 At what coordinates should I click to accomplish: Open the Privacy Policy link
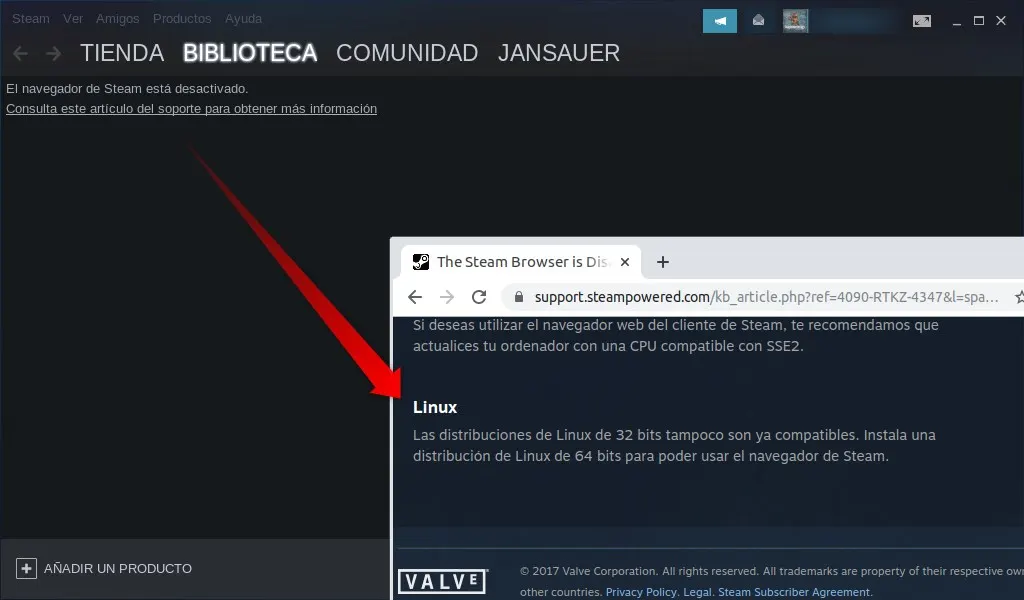[640, 592]
